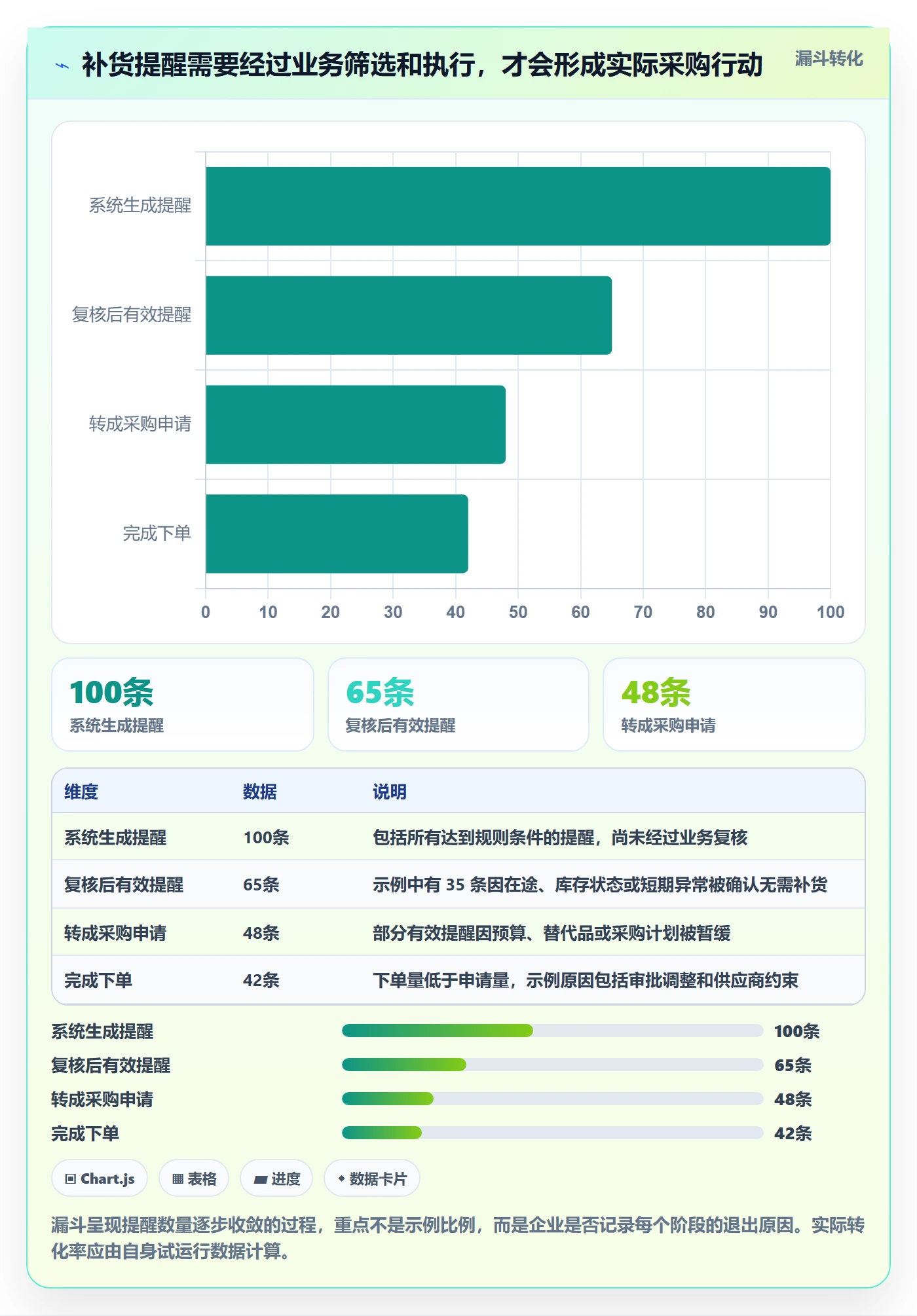Click the description starting 示例中有 35 条
The height and width of the screenshot is (1316, 917).
[x=600, y=885]
